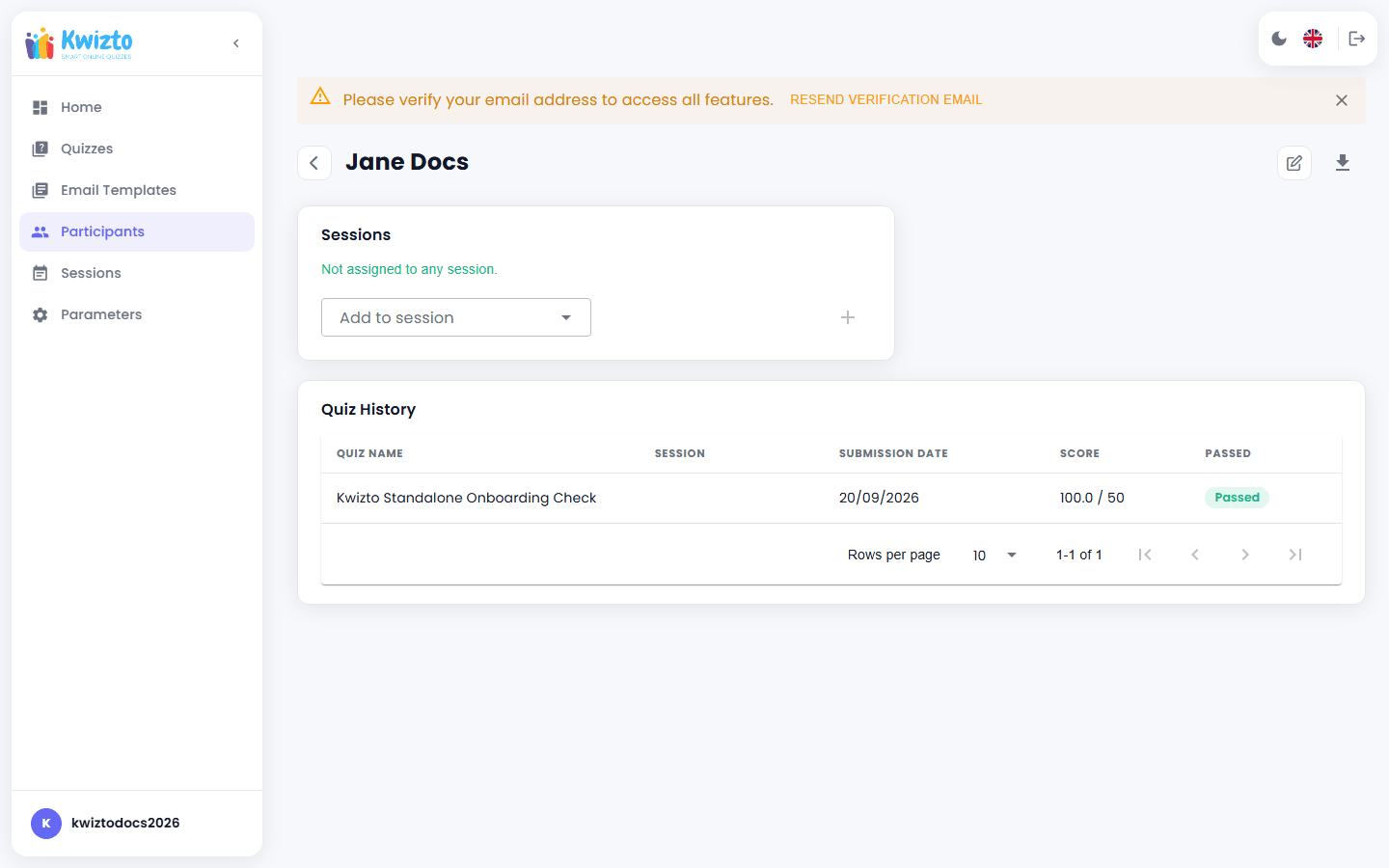Open the Sessions sidebar item
This screenshot has width=1389, height=868.
pos(137,273)
